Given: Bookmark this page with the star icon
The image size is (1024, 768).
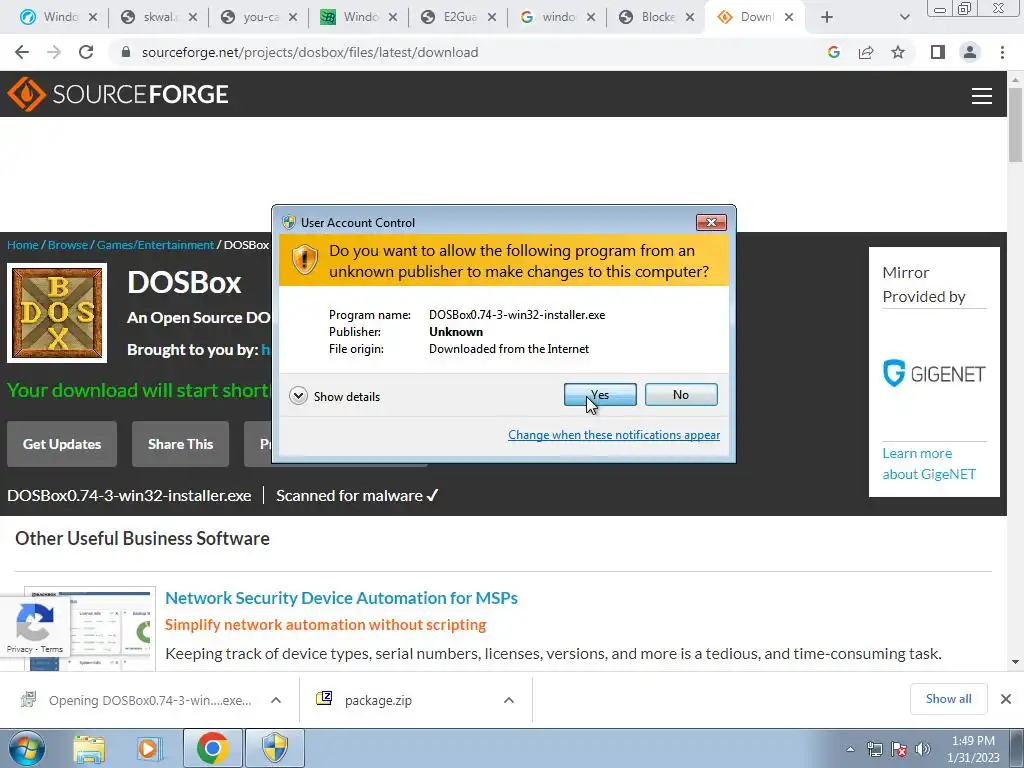Looking at the screenshot, I should (898, 52).
